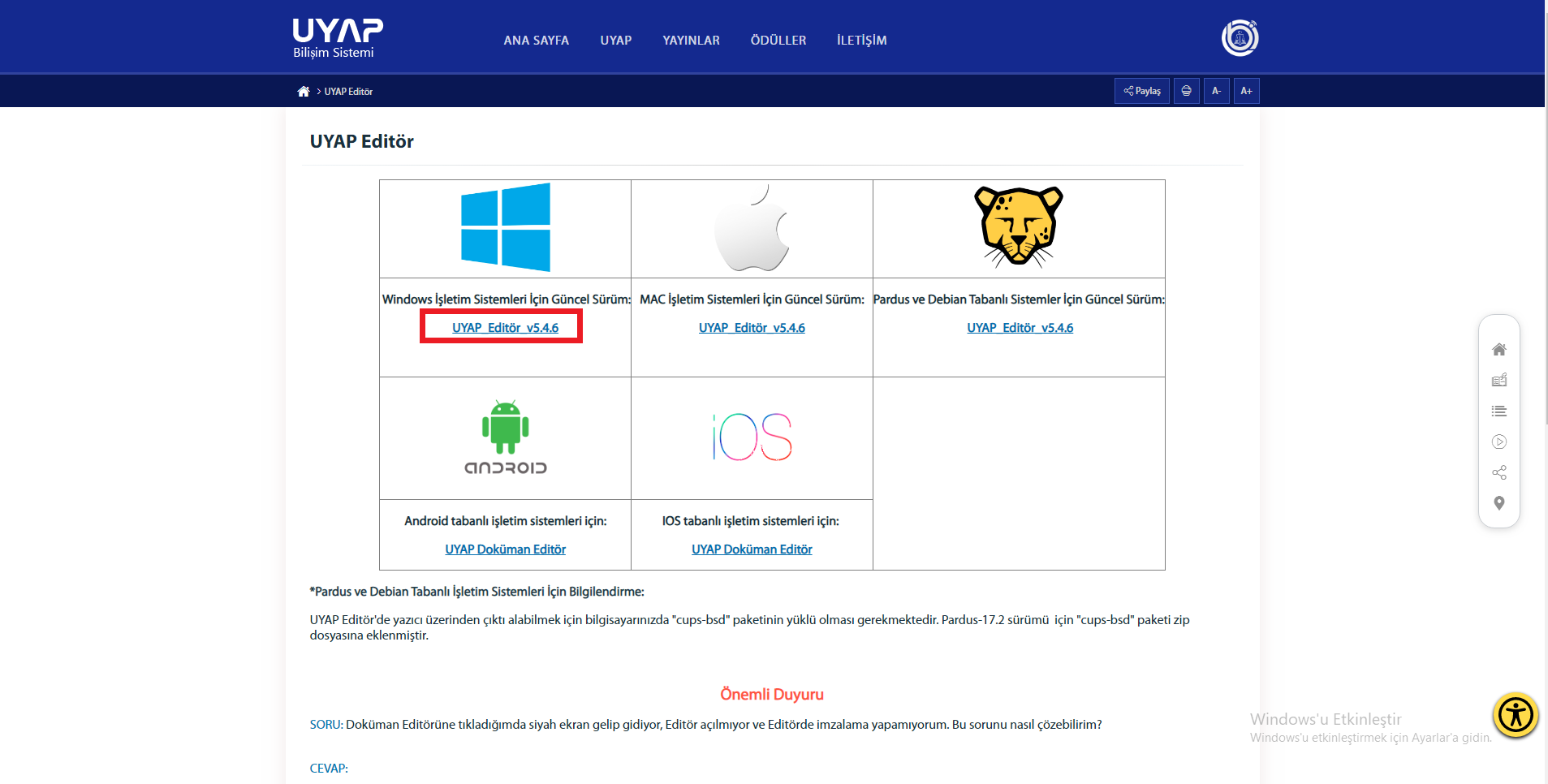Screen dimensions: 1548x784
Task: Click 'IOS tabanlı işletim sistemleri için' text
Action: (x=750, y=521)
